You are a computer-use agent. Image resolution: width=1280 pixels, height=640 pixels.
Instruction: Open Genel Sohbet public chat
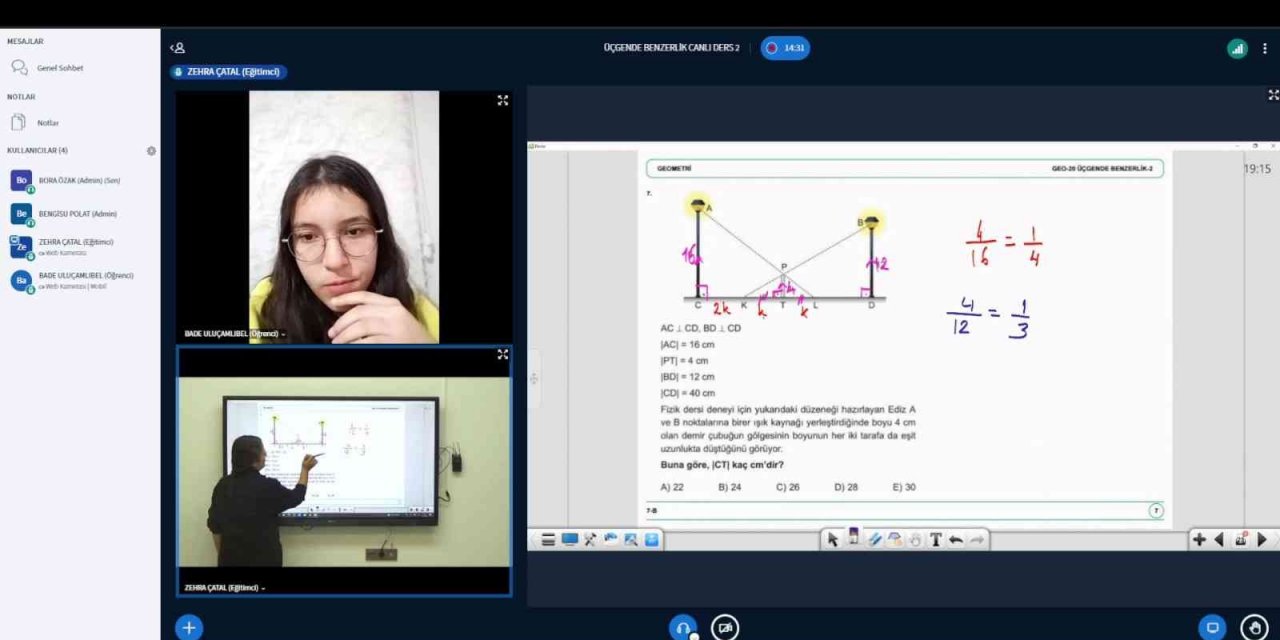[59, 68]
